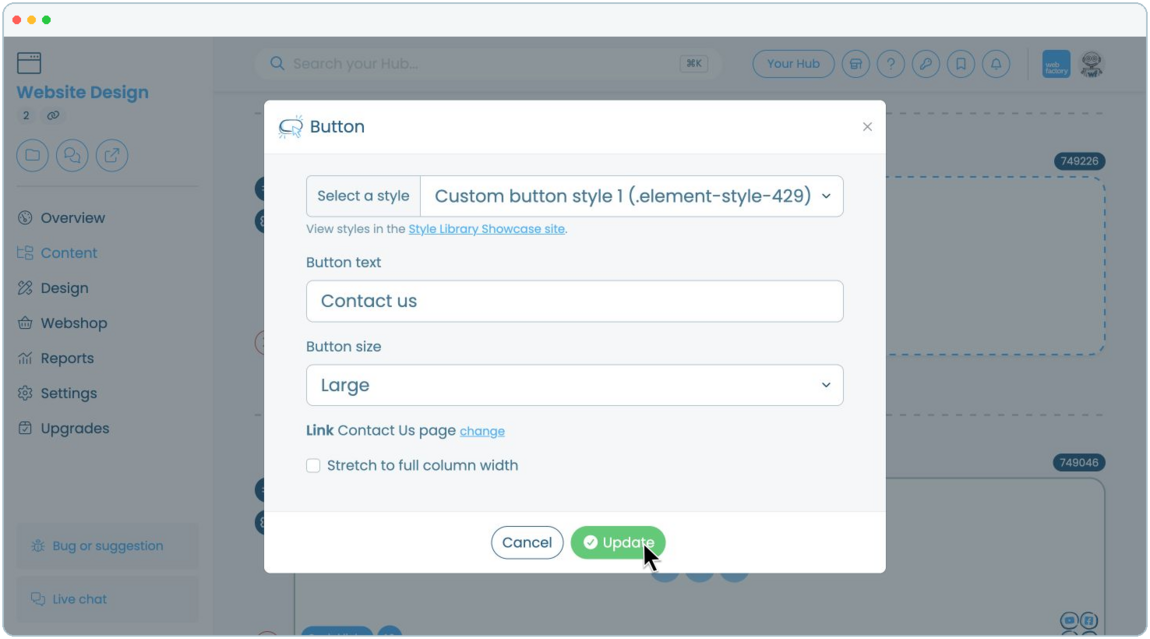Open Content in the sidebar
Screen dimensions: 1150x639
pyautogui.click(x=68, y=253)
